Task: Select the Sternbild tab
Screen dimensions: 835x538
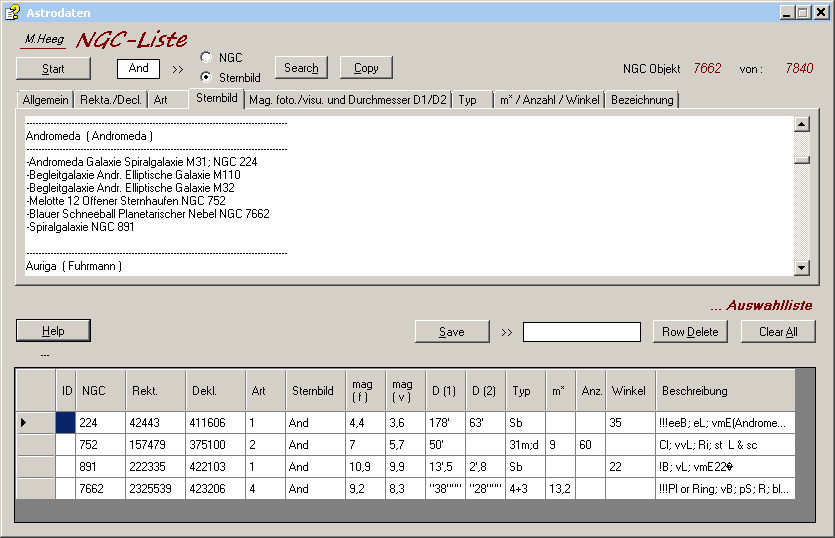Action: [x=217, y=98]
